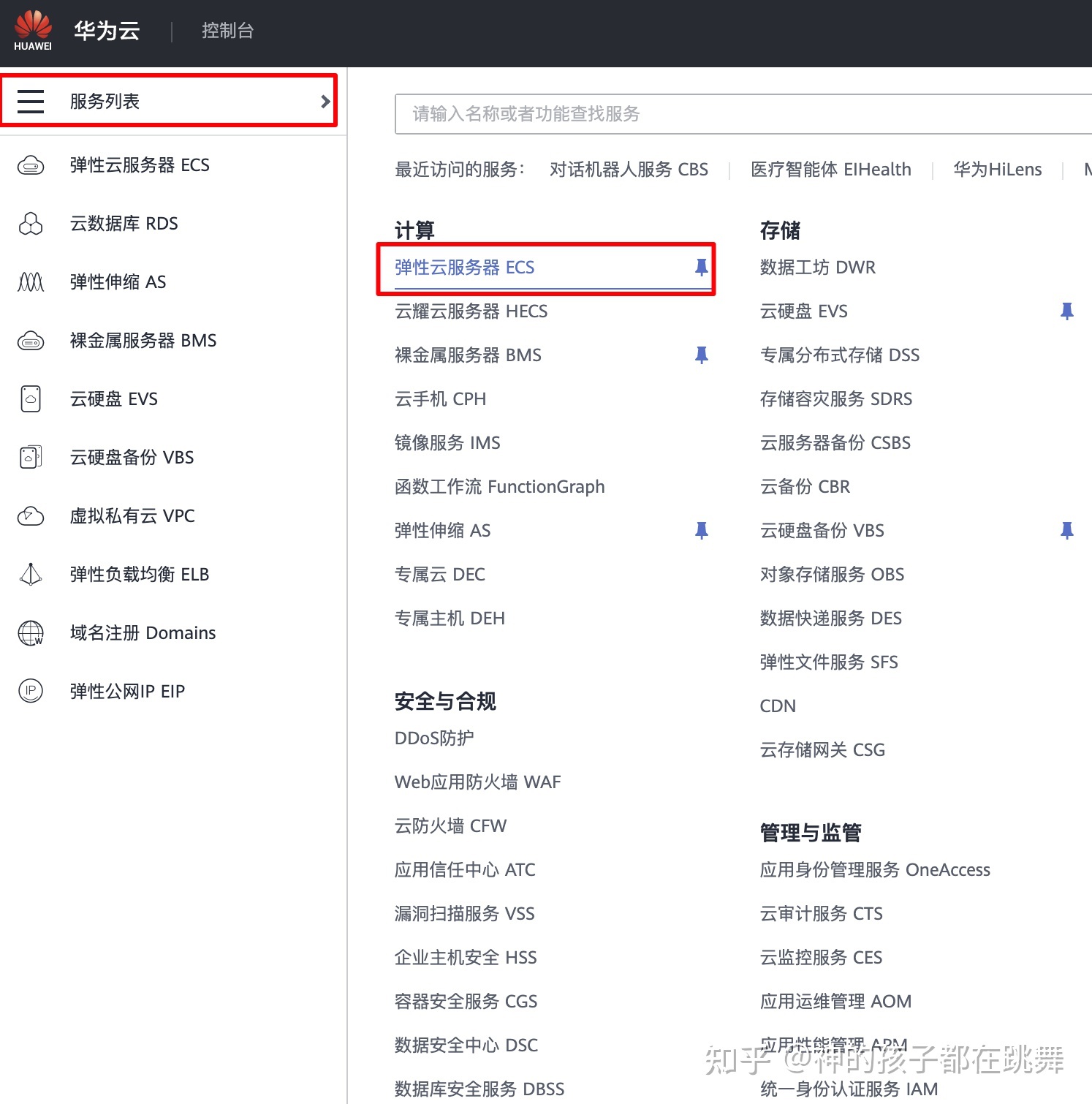Open 数据快递服务 DES link
This screenshot has width=1092, height=1104.
point(831,619)
